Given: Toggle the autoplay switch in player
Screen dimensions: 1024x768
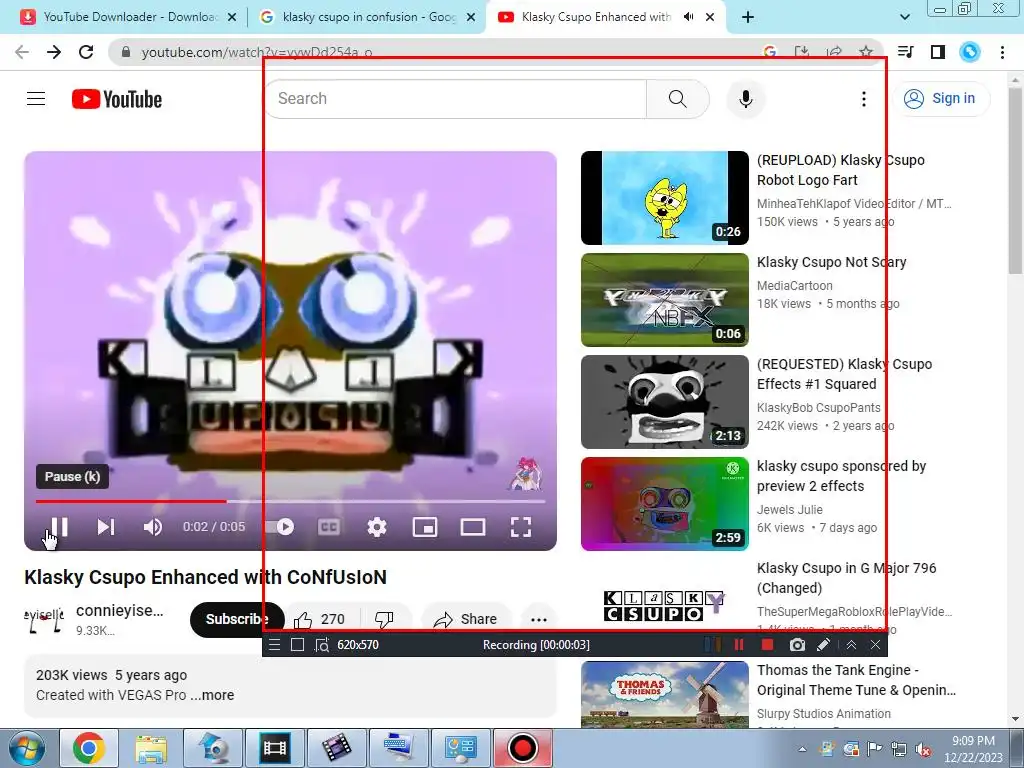Looking at the screenshot, I should pos(280,526).
